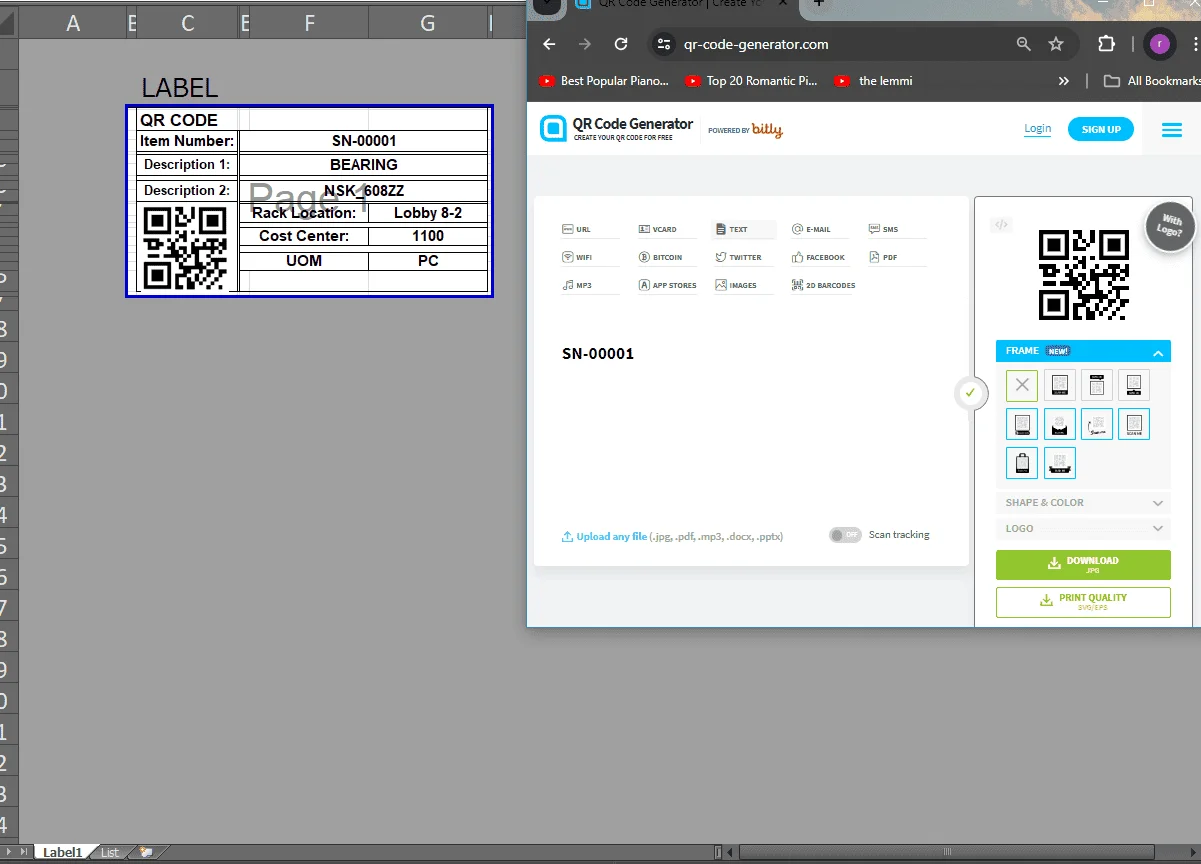Open Chrome three-dot menu
The width and height of the screenshot is (1201, 864).
[x=1194, y=44]
